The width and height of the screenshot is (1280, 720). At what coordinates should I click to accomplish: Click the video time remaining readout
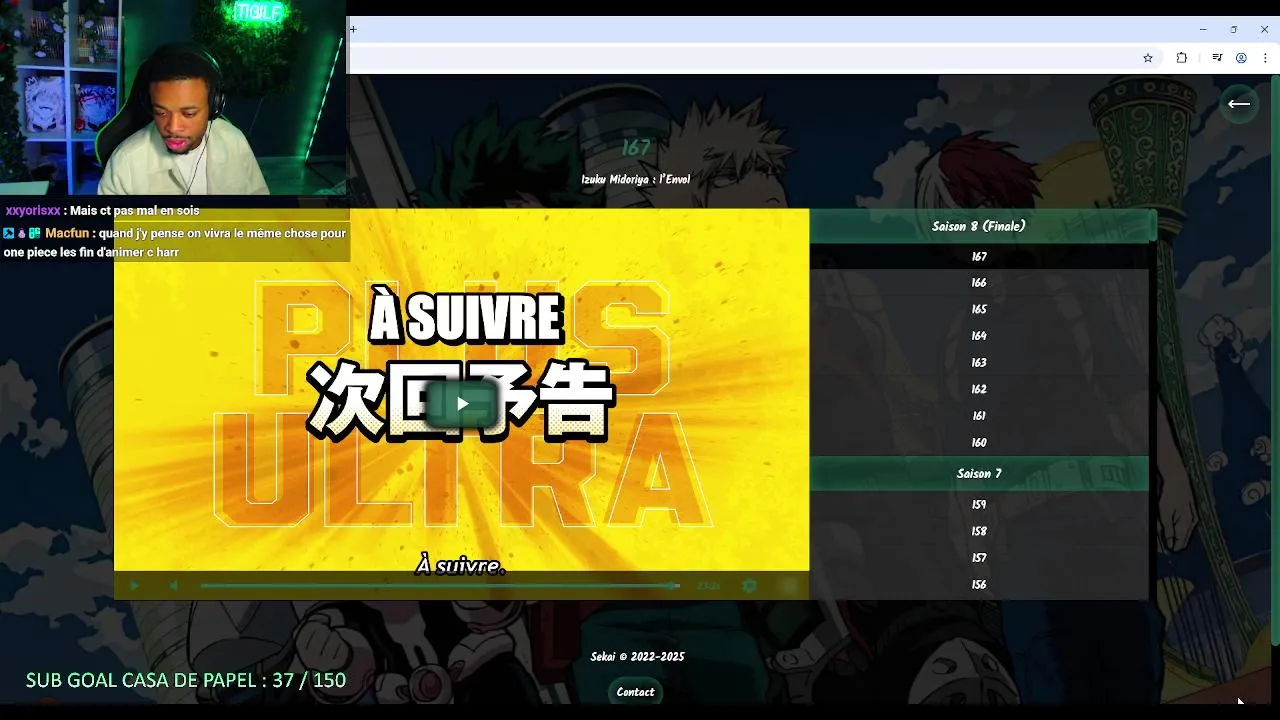coord(708,586)
